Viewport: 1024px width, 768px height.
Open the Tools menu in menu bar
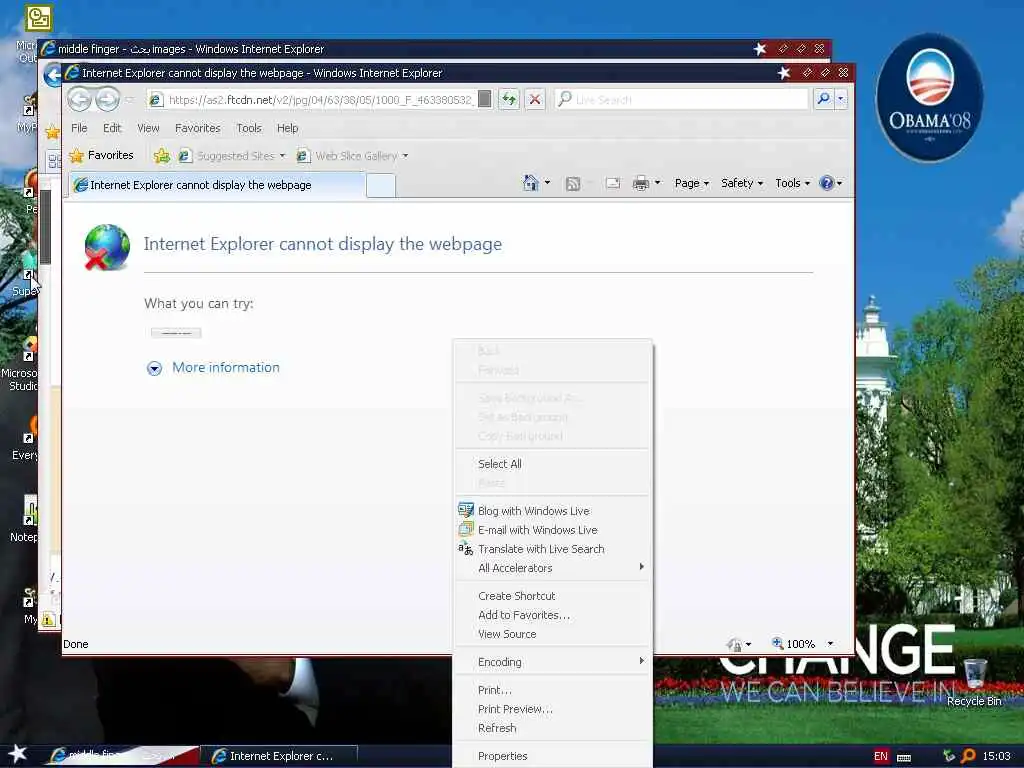pyautogui.click(x=249, y=128)
